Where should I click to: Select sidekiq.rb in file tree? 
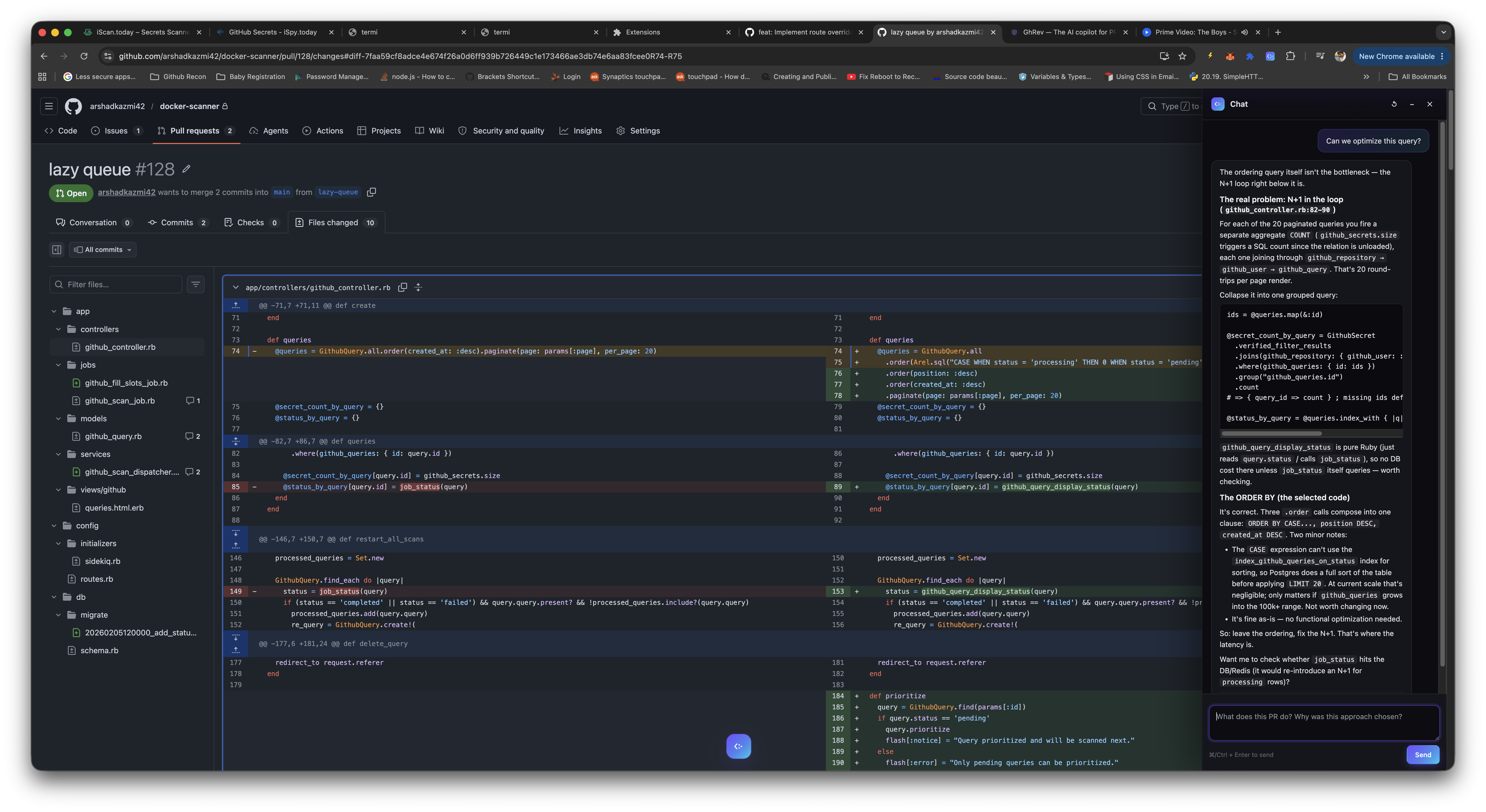(x=103, y=561)
